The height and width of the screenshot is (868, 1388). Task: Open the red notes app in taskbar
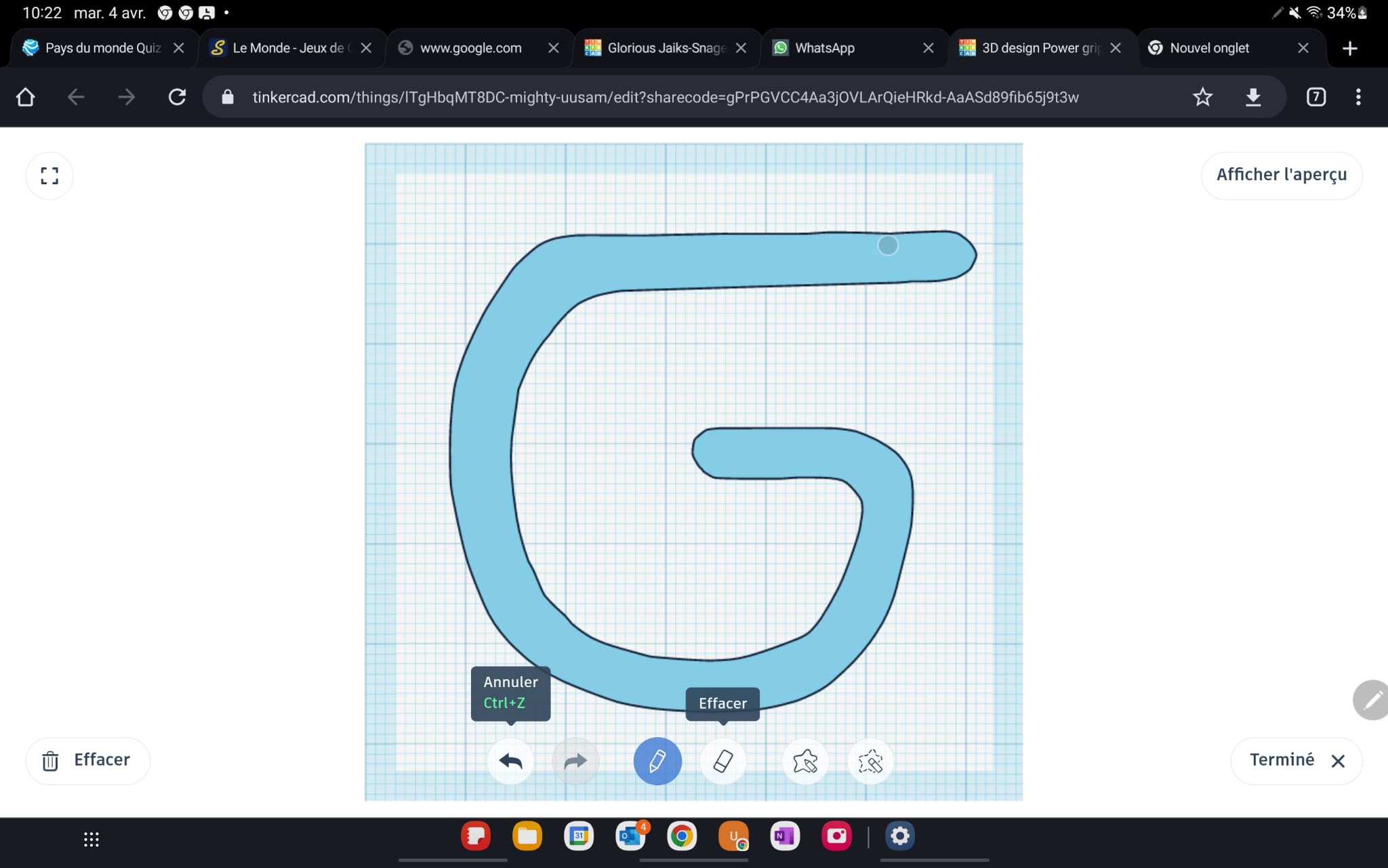coord(476,836)
